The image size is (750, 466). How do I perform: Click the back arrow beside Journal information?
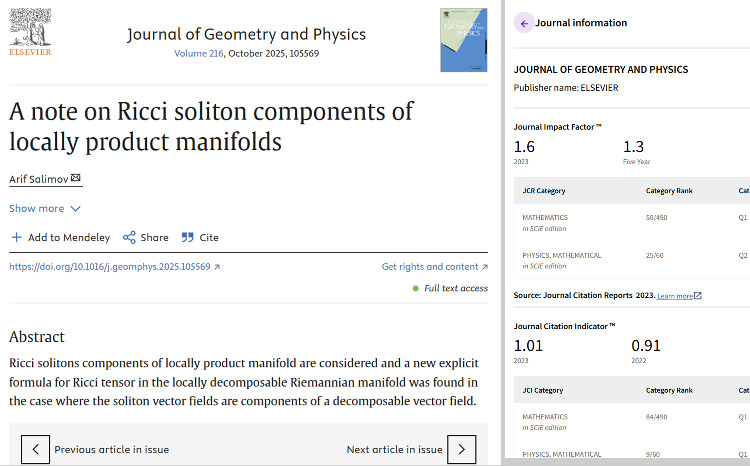coord(524,23)
